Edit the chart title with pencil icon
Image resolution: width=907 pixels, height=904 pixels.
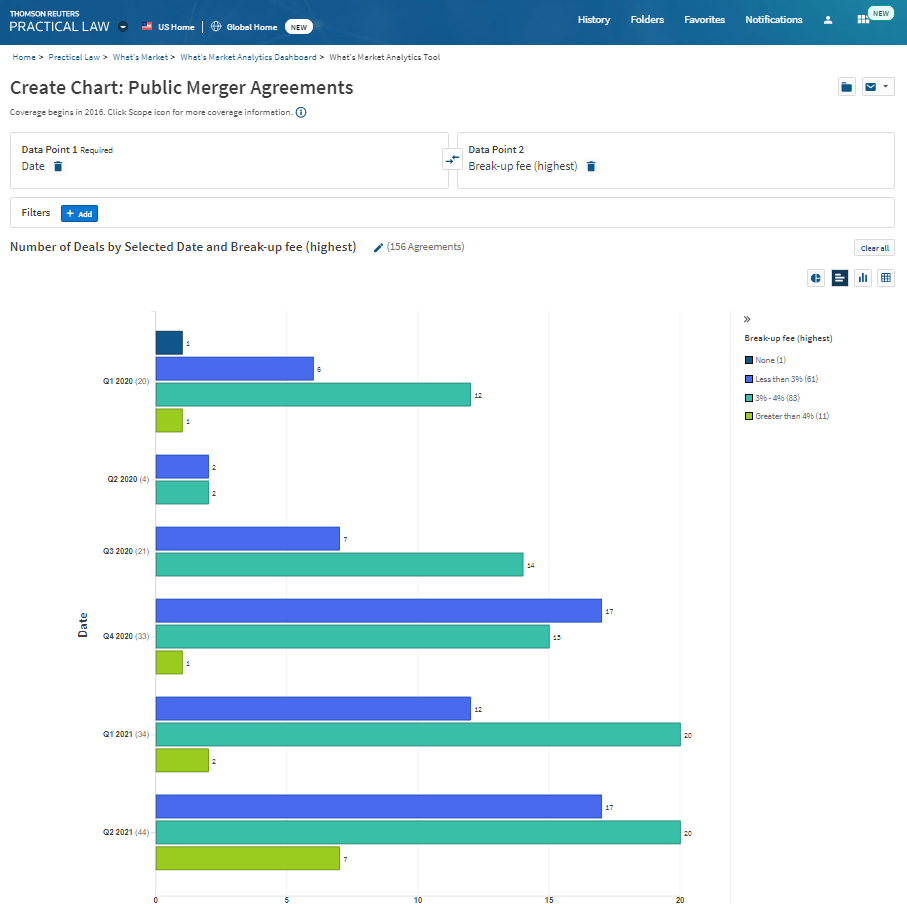(x=378, y=247)
